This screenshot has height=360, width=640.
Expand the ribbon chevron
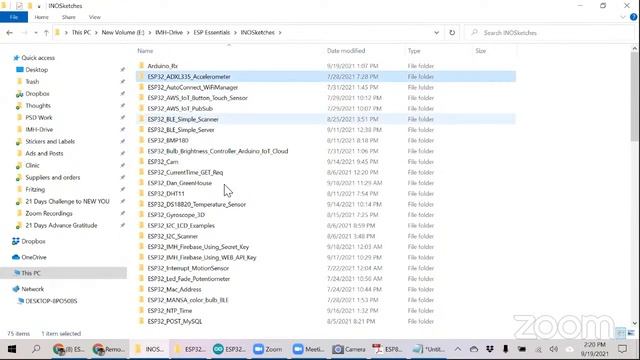[x=622, y=17]
